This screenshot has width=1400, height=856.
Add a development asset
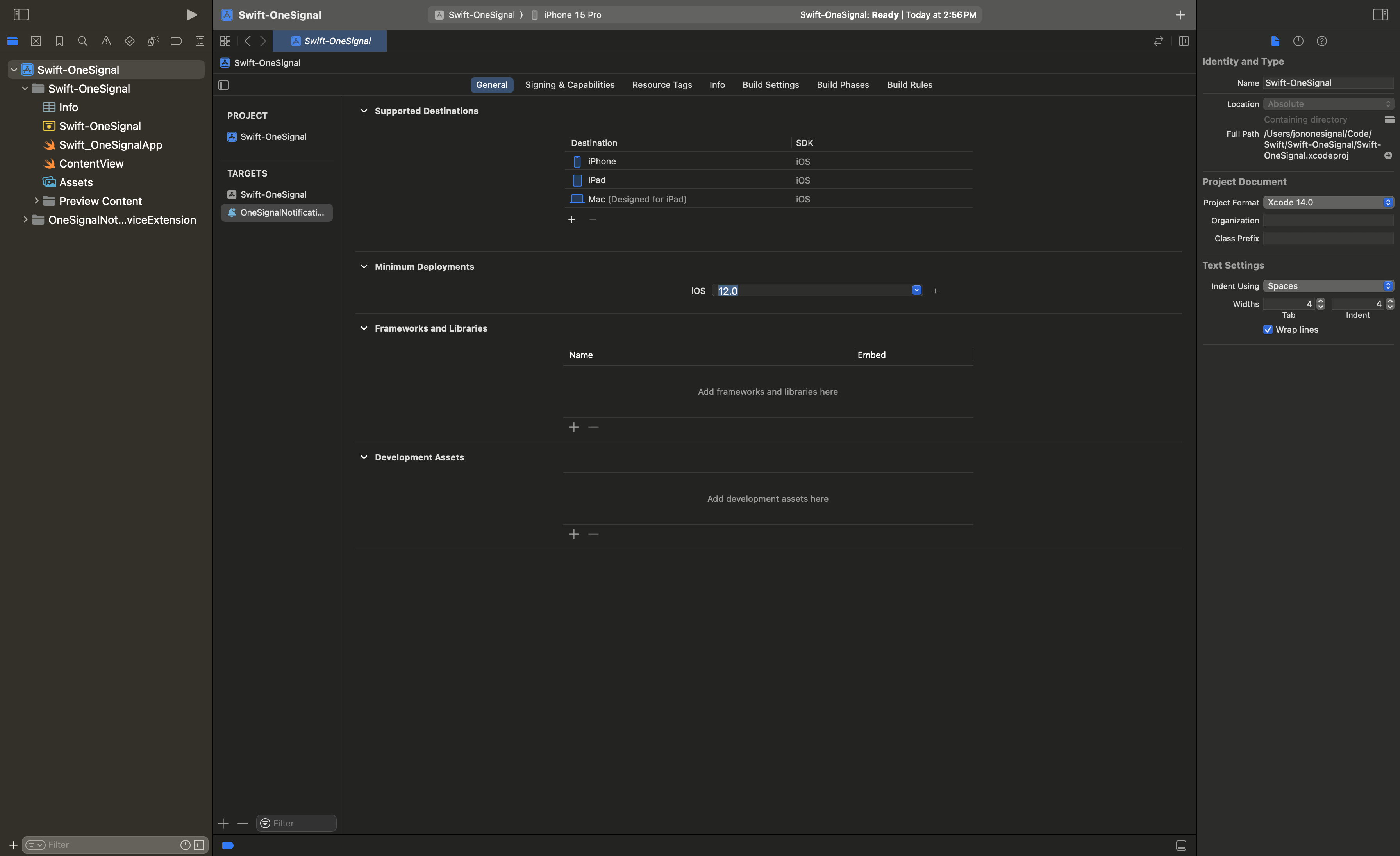point(574,535)
